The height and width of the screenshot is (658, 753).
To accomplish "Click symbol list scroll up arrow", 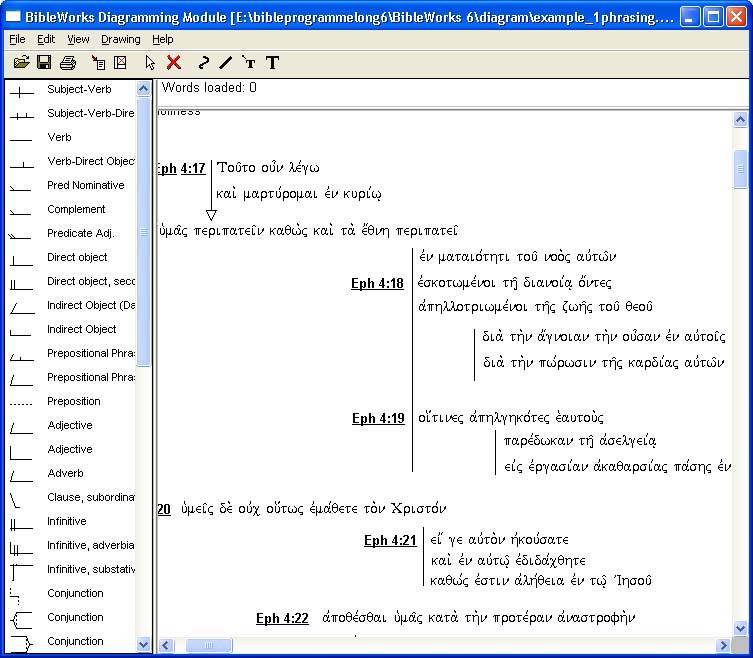I will pos(143,89).
